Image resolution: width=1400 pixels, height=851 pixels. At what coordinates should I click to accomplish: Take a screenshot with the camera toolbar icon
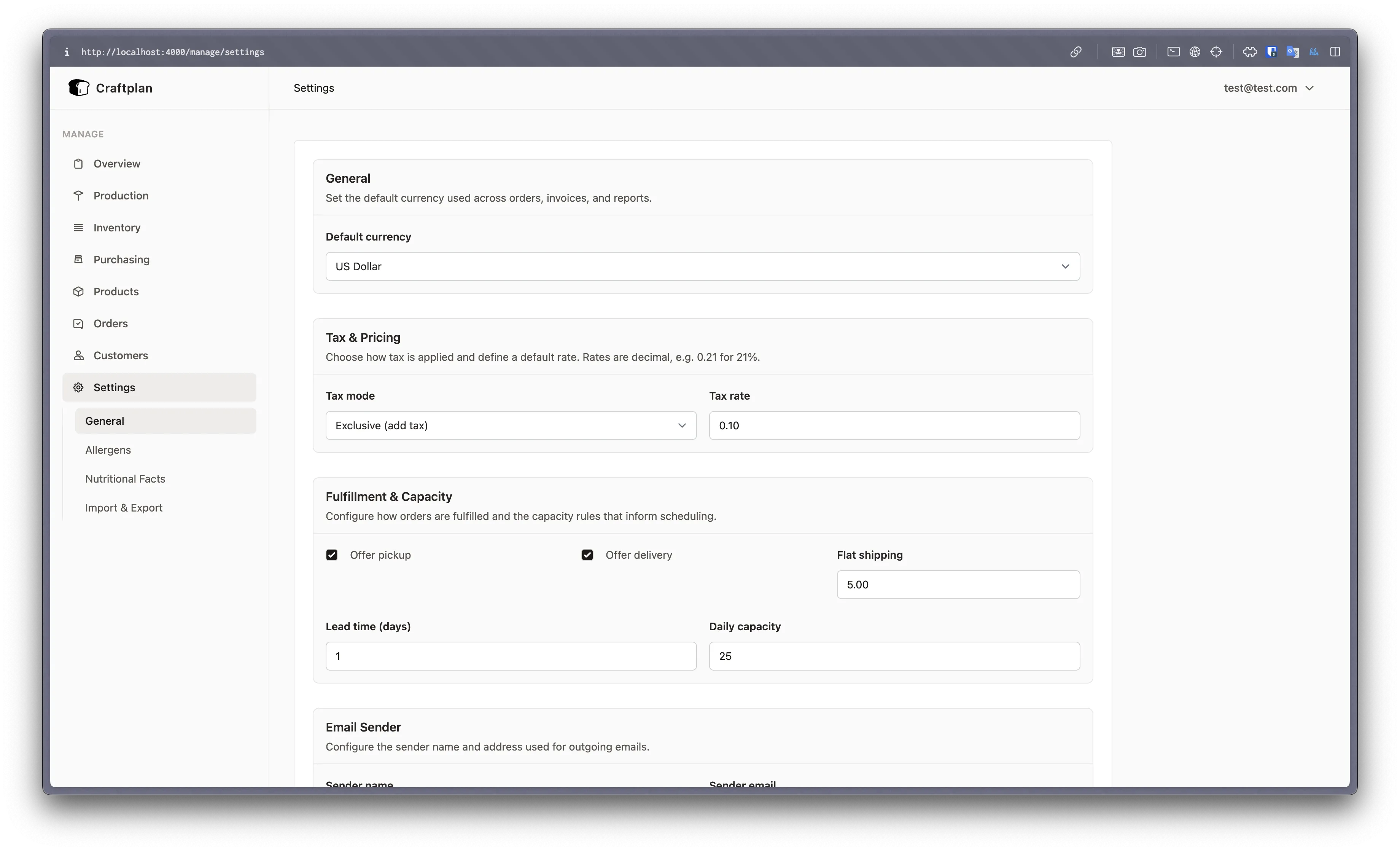[1140, 52]
